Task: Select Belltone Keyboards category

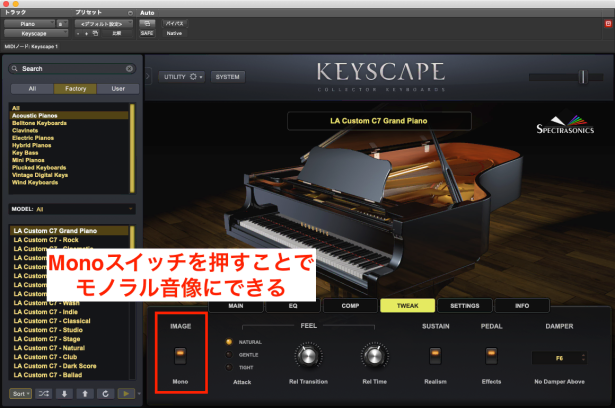Action: pos(69,123)
